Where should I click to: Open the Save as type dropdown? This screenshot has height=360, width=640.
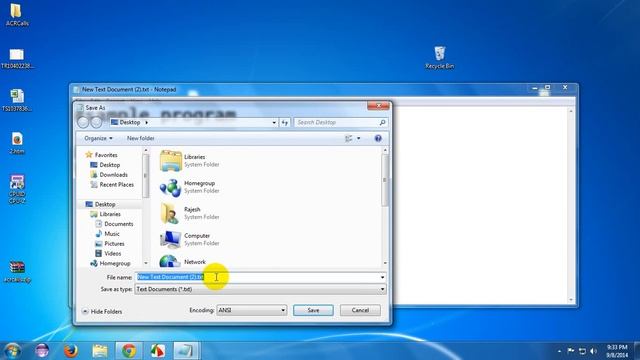tap(260, 289)
